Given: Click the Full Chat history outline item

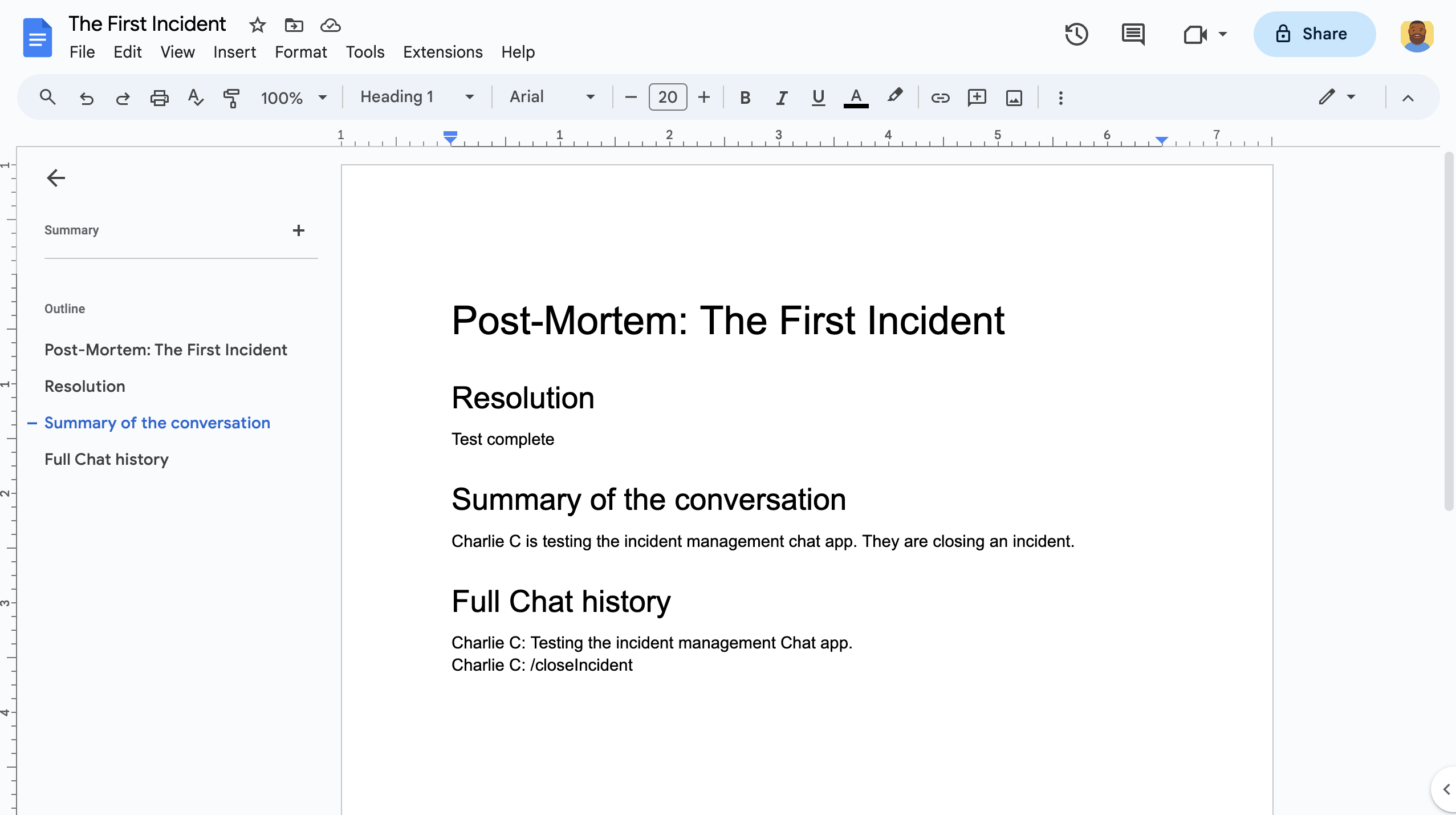Looking at the screenshot, I should click(x=106, y=459).
